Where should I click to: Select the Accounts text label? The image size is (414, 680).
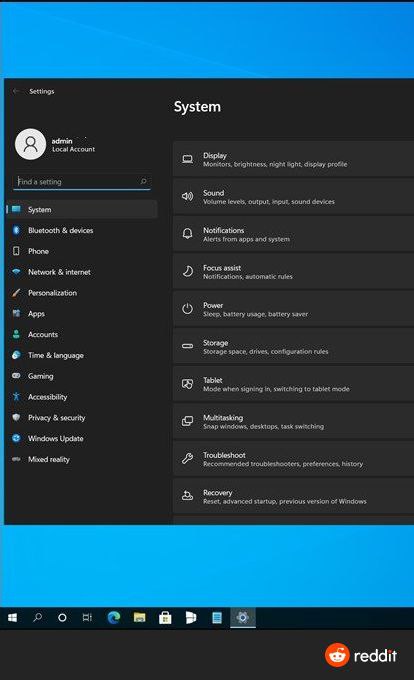point(43,334)
